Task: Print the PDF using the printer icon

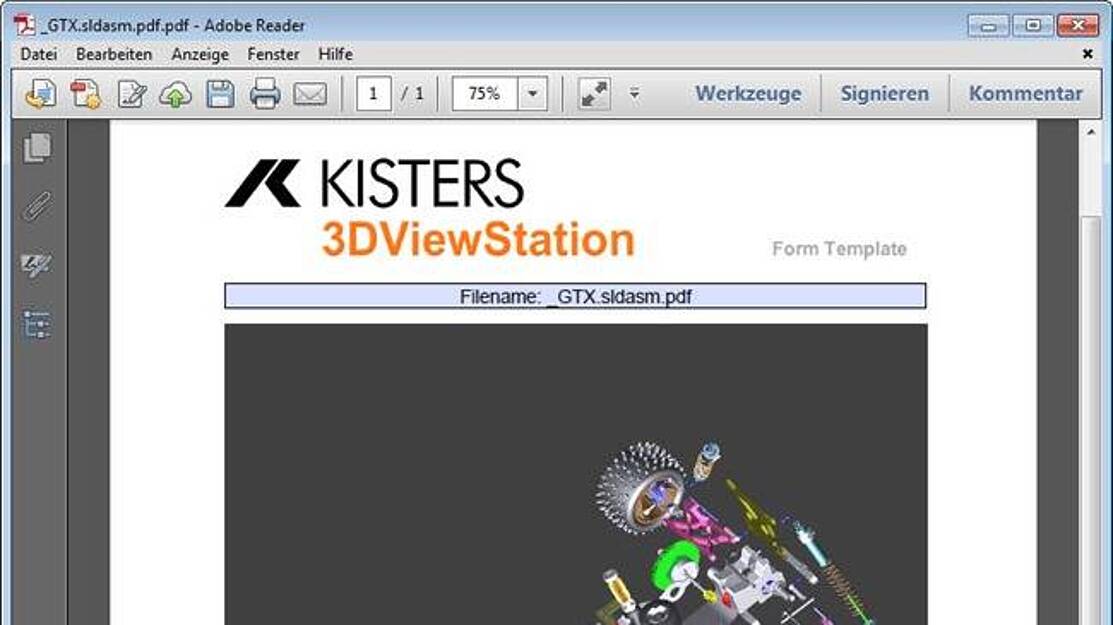Action: pyautogui.click(x=265, y=94)
